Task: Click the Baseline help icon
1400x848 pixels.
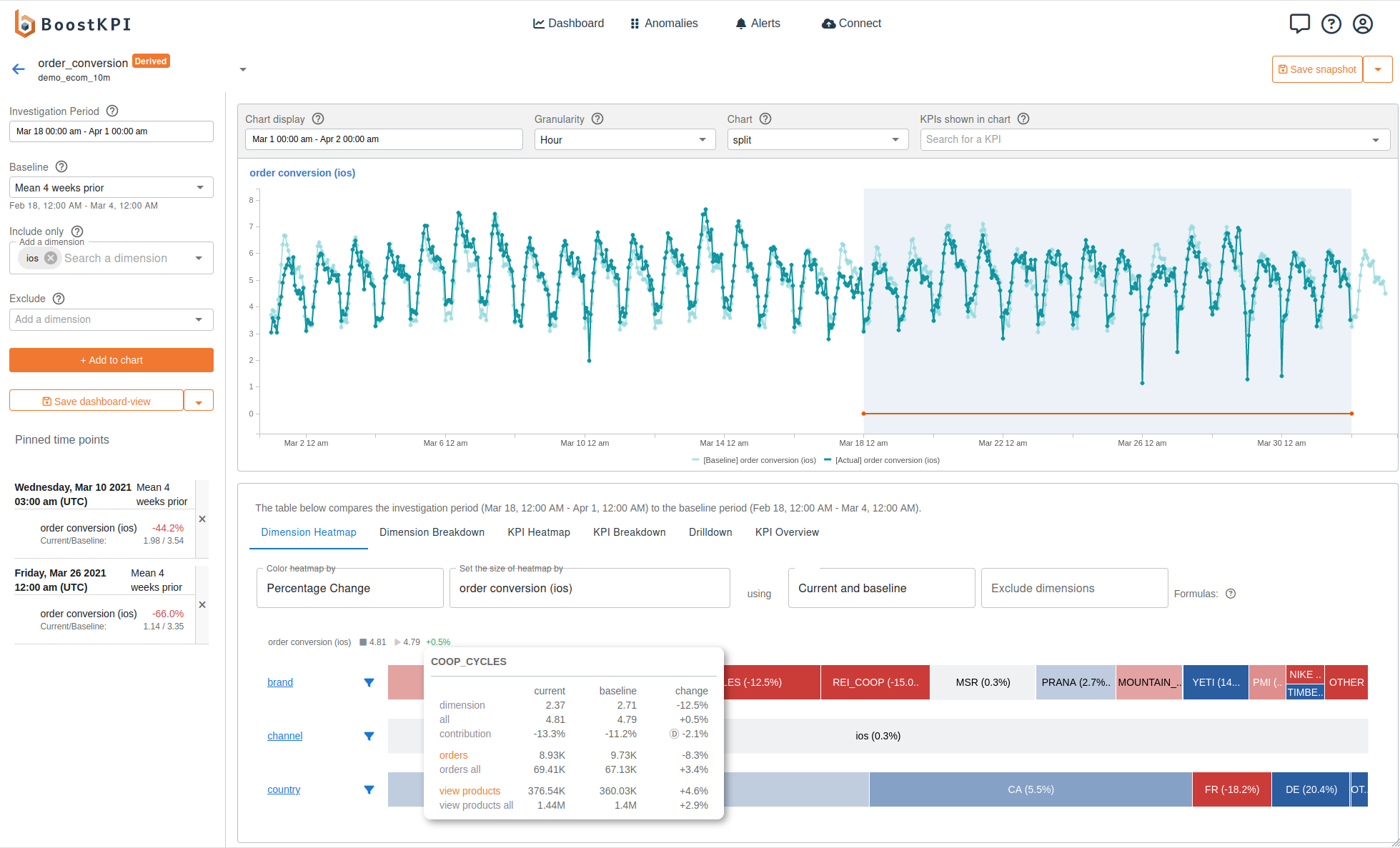Action: [x=61, y=166]
